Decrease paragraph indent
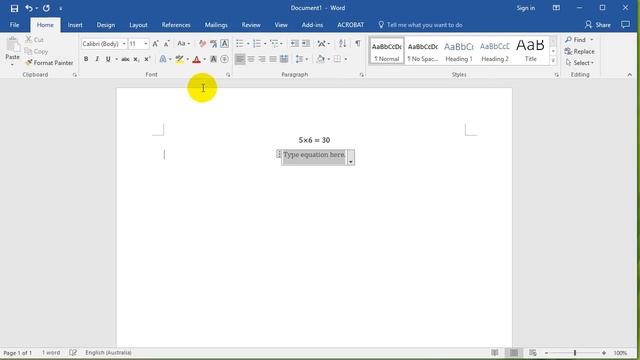640x360 pixels. 295,44
